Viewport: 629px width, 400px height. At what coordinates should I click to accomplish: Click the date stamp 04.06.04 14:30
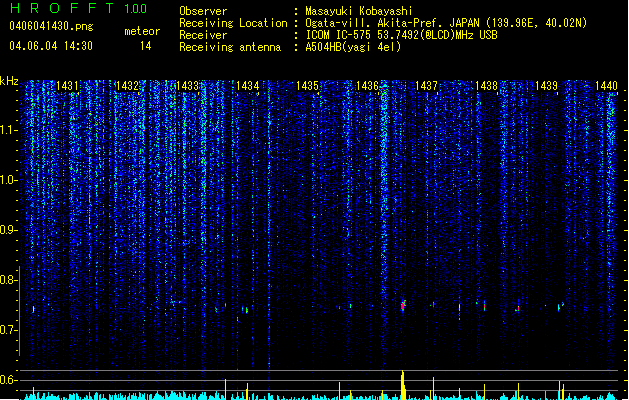tap(51, 46)
